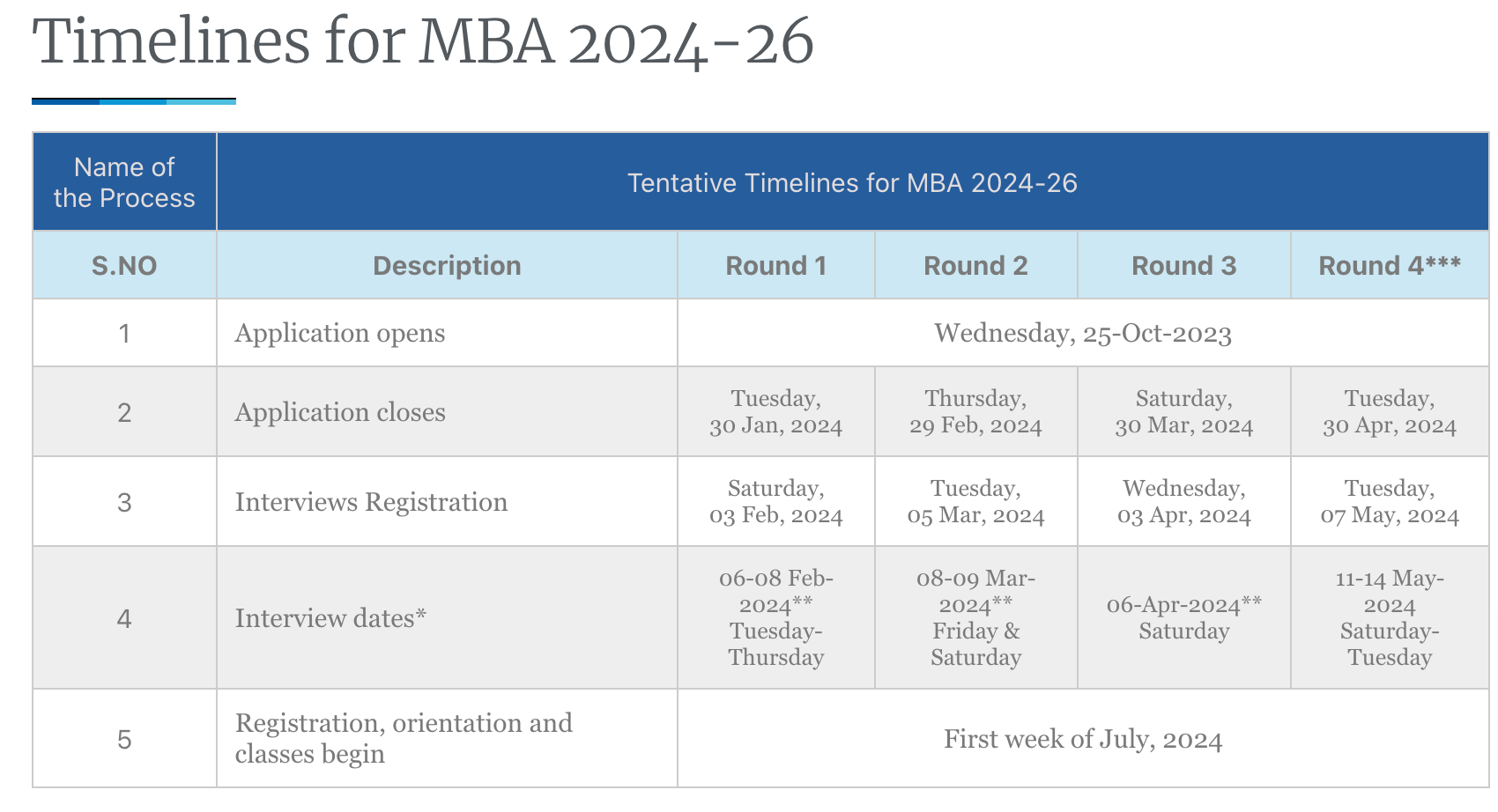Image resolution: width=1498 pixels, height=812 pixels.
Task: Click the 'First week of July, 2024' cell
Action: pos(1082,739)
